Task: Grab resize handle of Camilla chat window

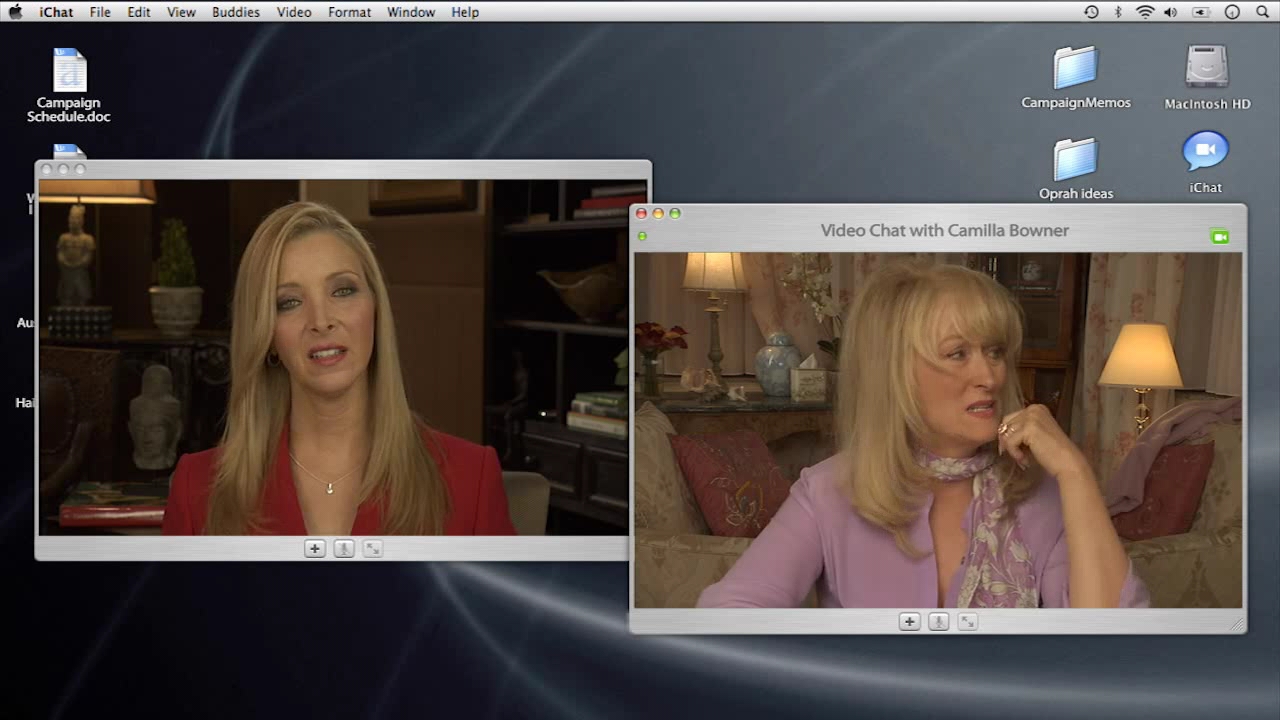Action: [1238, 624]
